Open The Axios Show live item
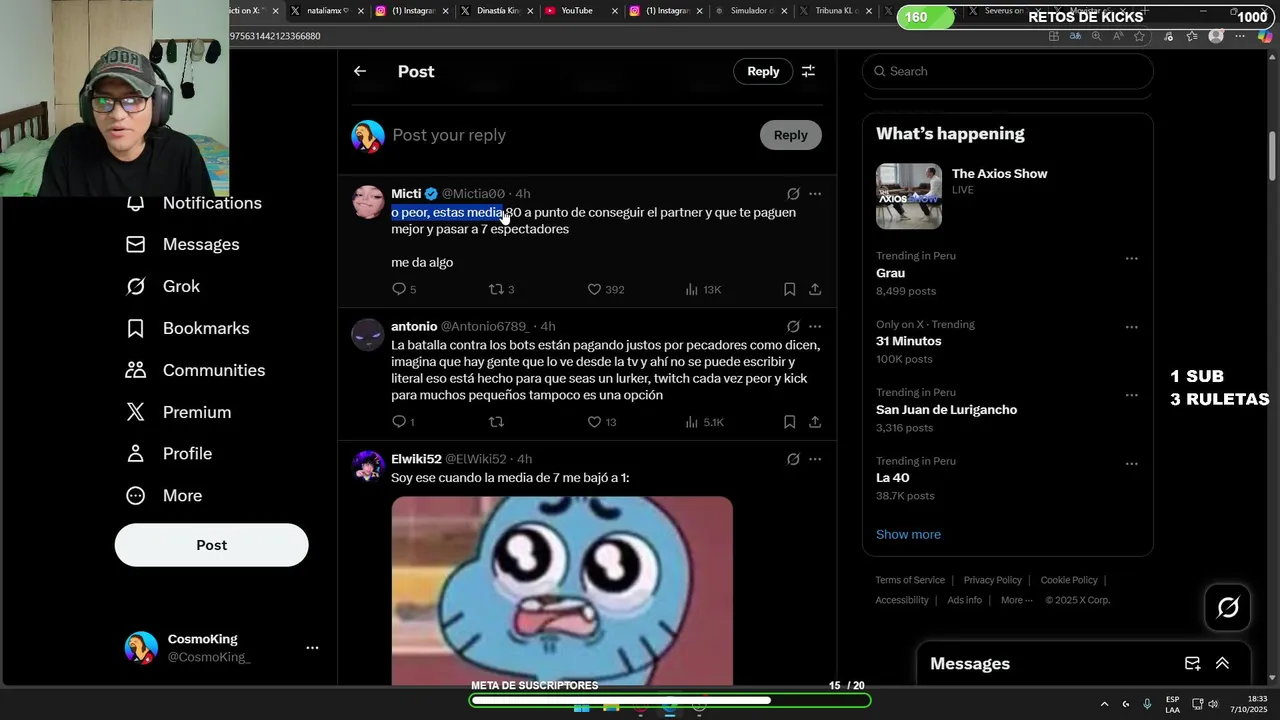The width and height of the screenshot is (1280, 720). coord(1007,197)
